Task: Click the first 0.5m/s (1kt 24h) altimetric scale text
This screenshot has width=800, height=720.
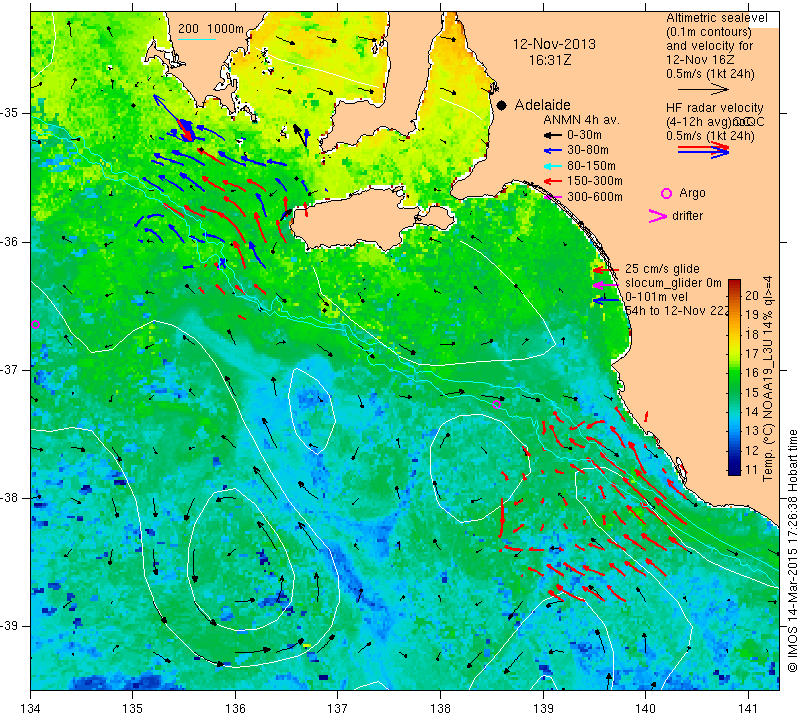Action: tap(710, 74)
